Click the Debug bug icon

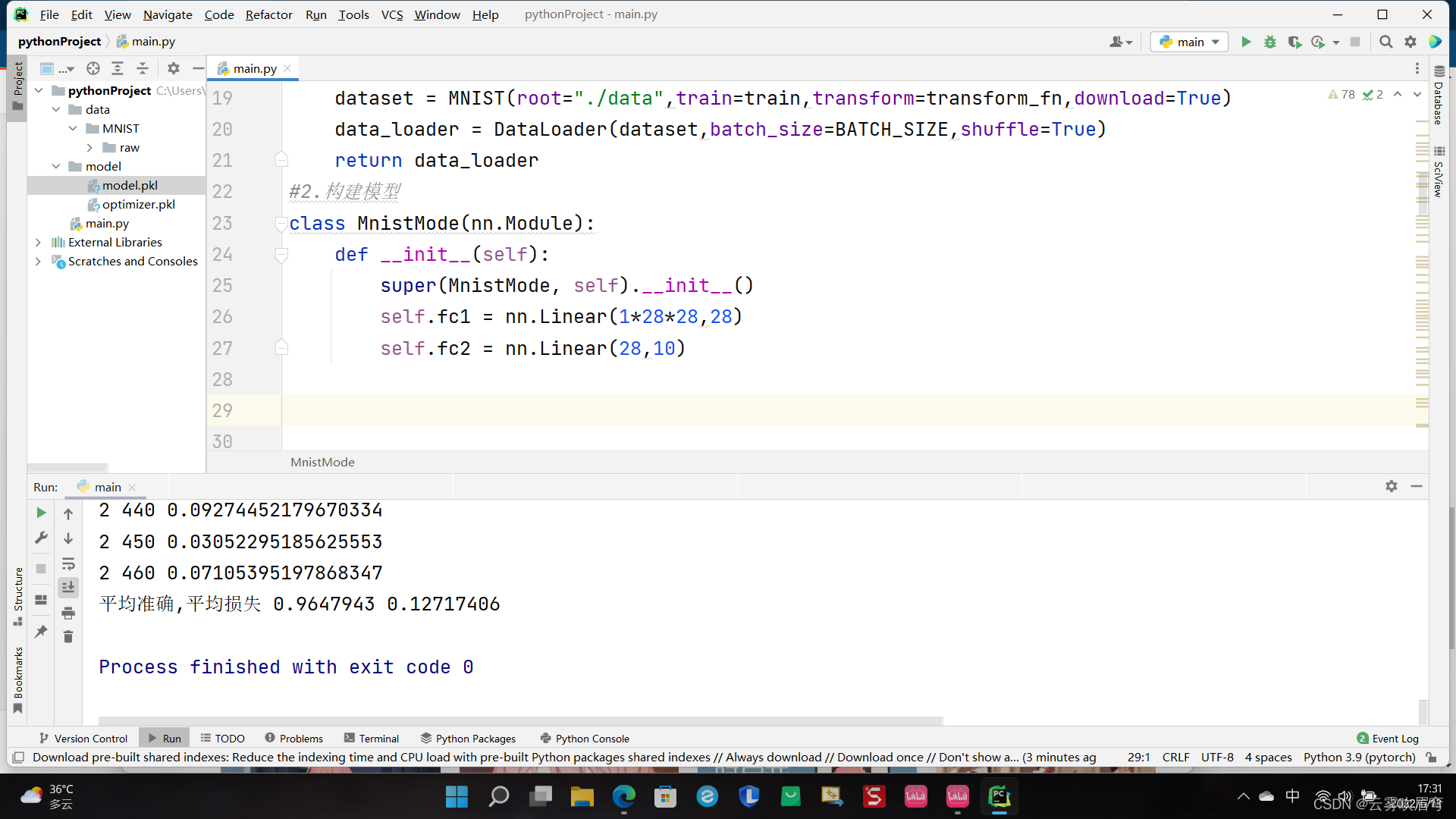pyautogui.click(x=1270, y=42)
